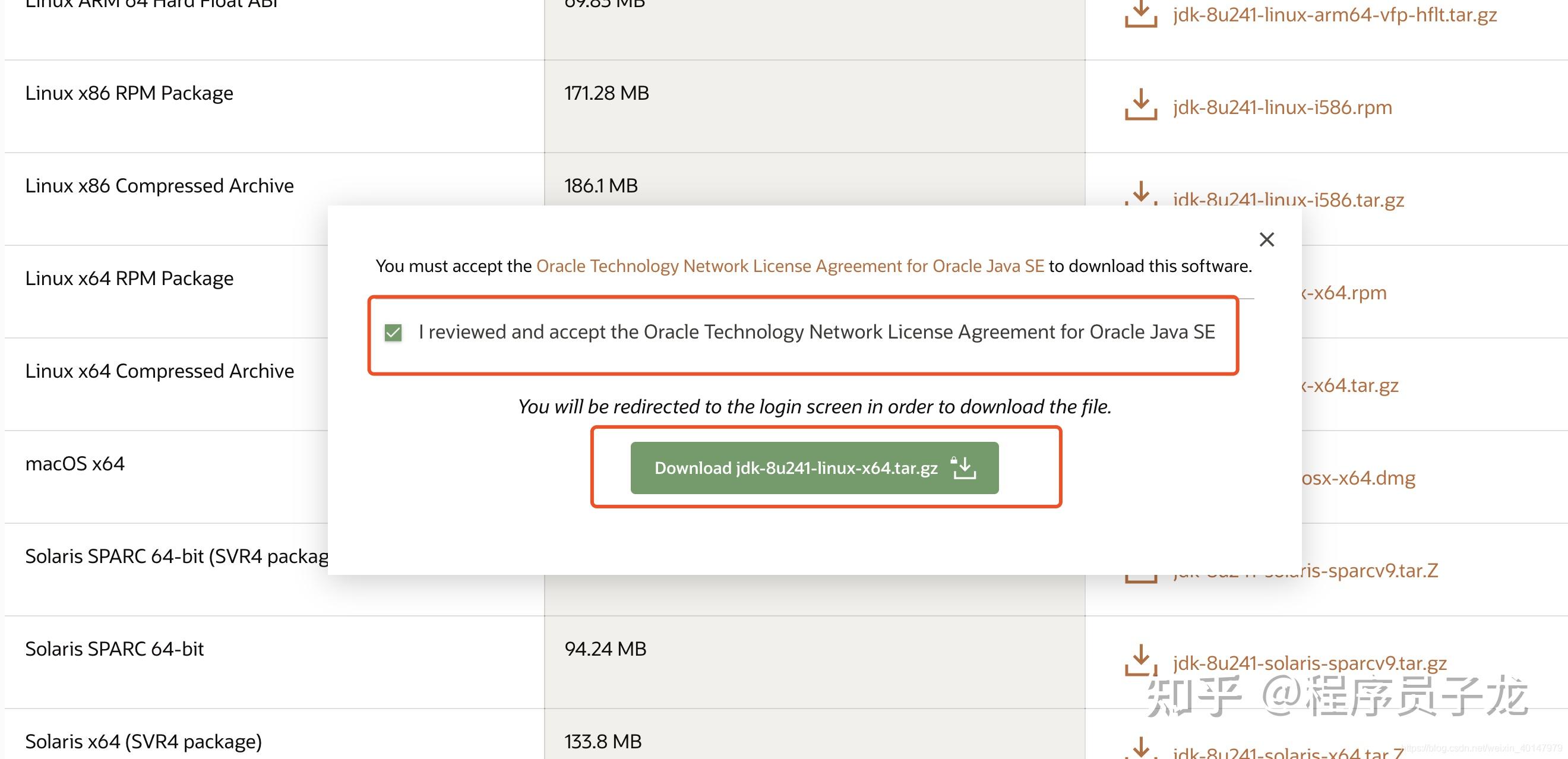The width and height of the screenshot is (1568, 759).
Task: Click download icon for jdk-8u241-linux-i586.rpm
Action: tap(1140, 105)
